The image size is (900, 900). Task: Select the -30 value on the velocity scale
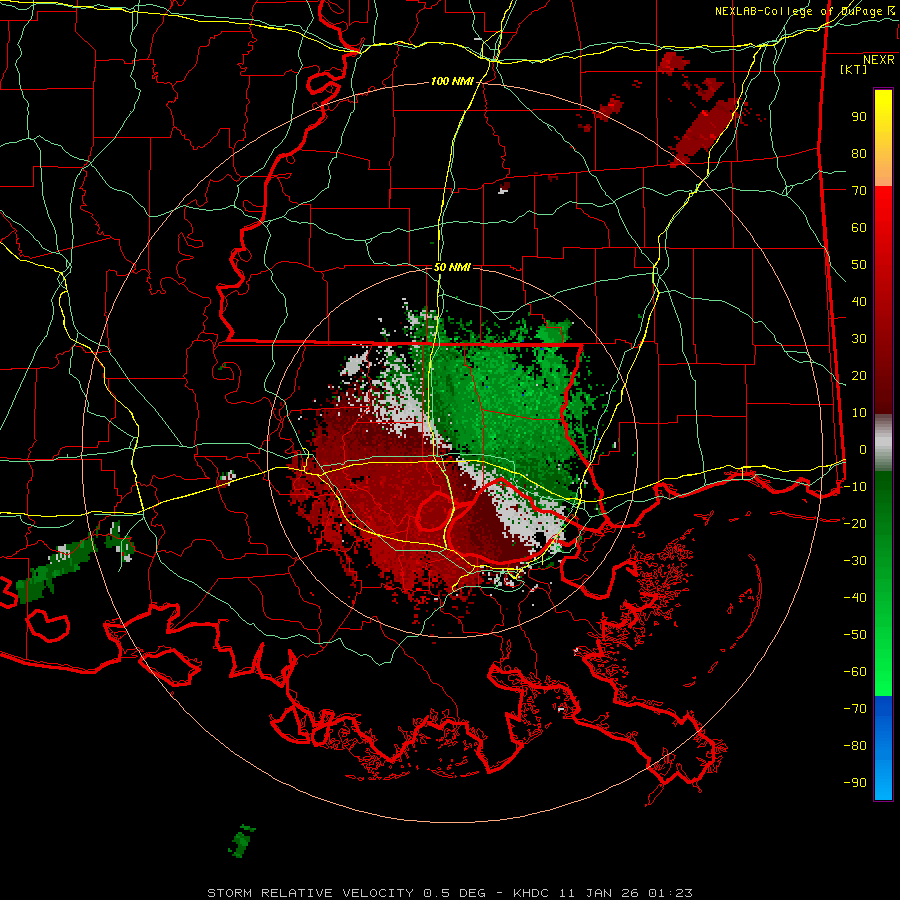point(855,561)
